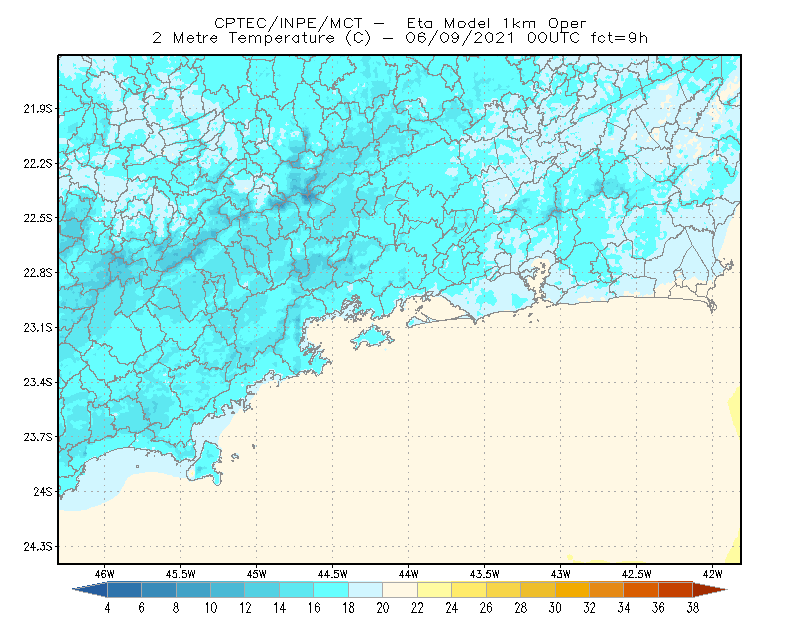800x618 pixels.
Task: Click the 6–8 legend color swatch
Action: pos(159,589)
